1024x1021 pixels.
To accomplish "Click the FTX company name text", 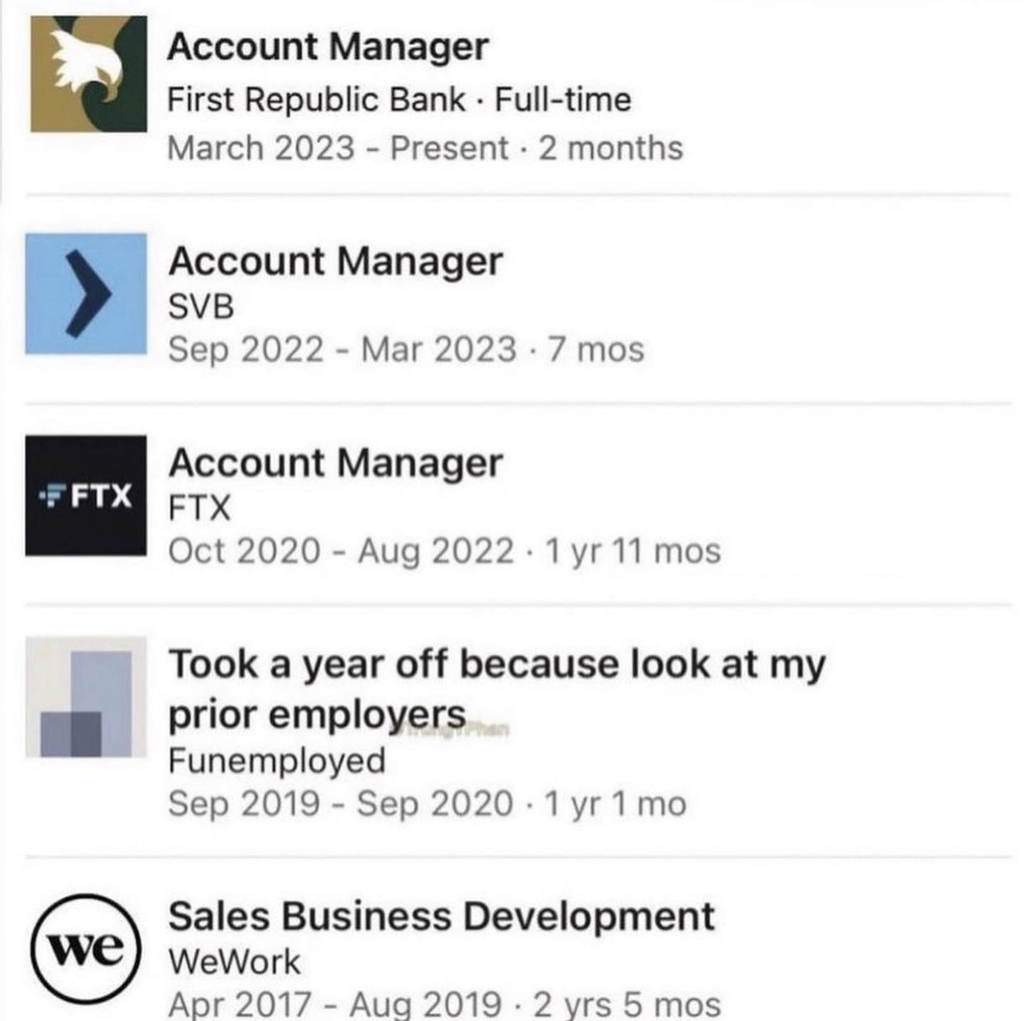I will coord(200,508).
